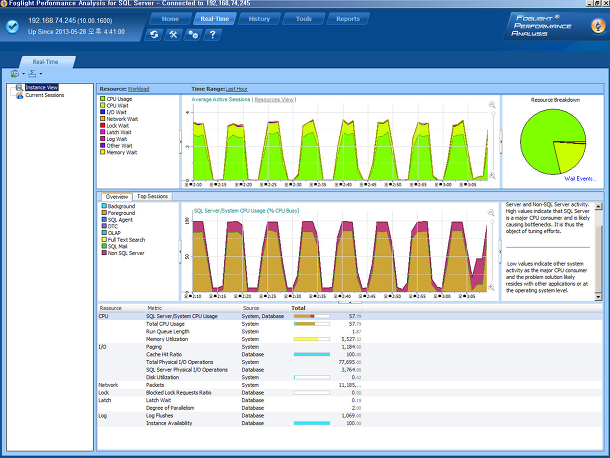Click the gears configuration icon button

pos(193,35)
